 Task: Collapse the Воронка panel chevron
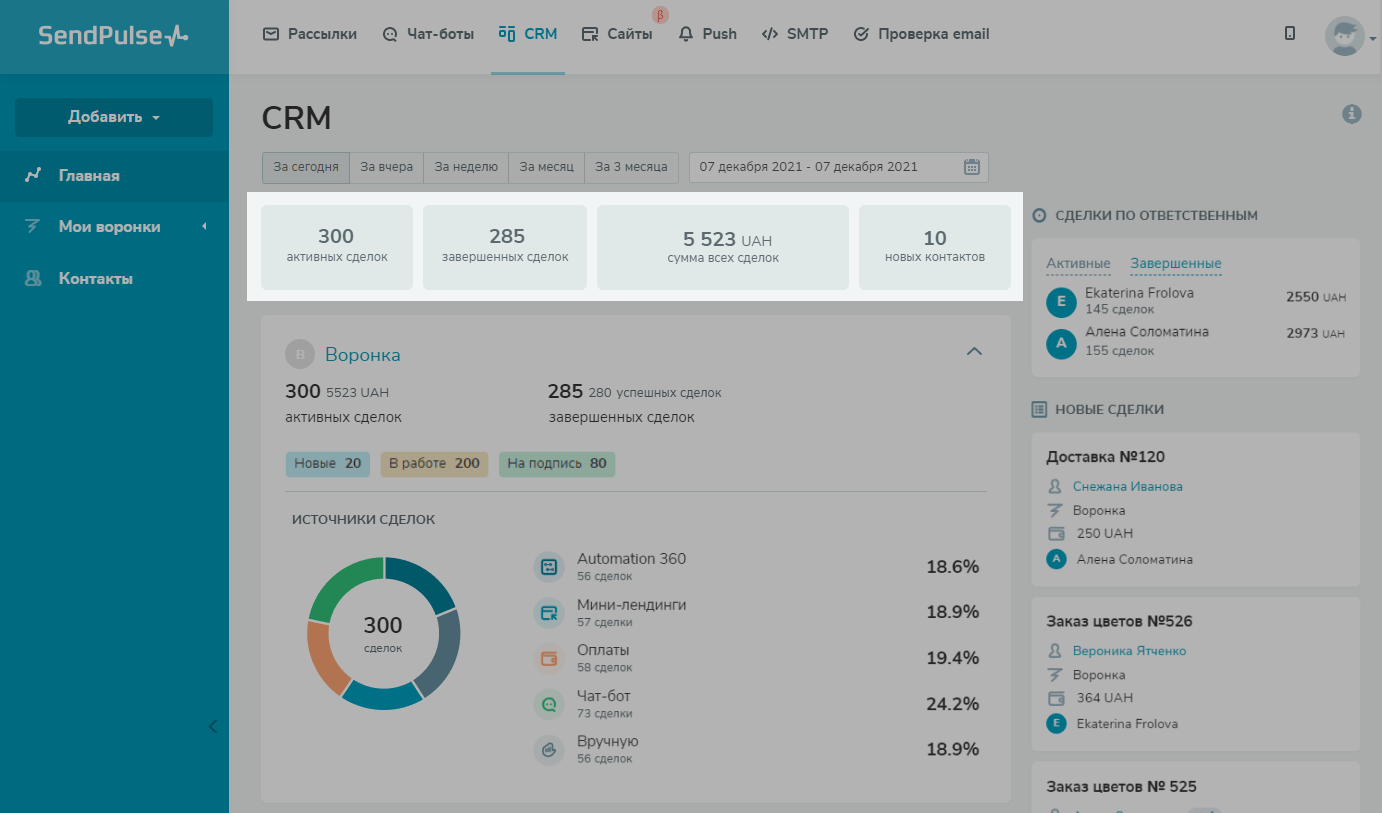coord(974,352)
